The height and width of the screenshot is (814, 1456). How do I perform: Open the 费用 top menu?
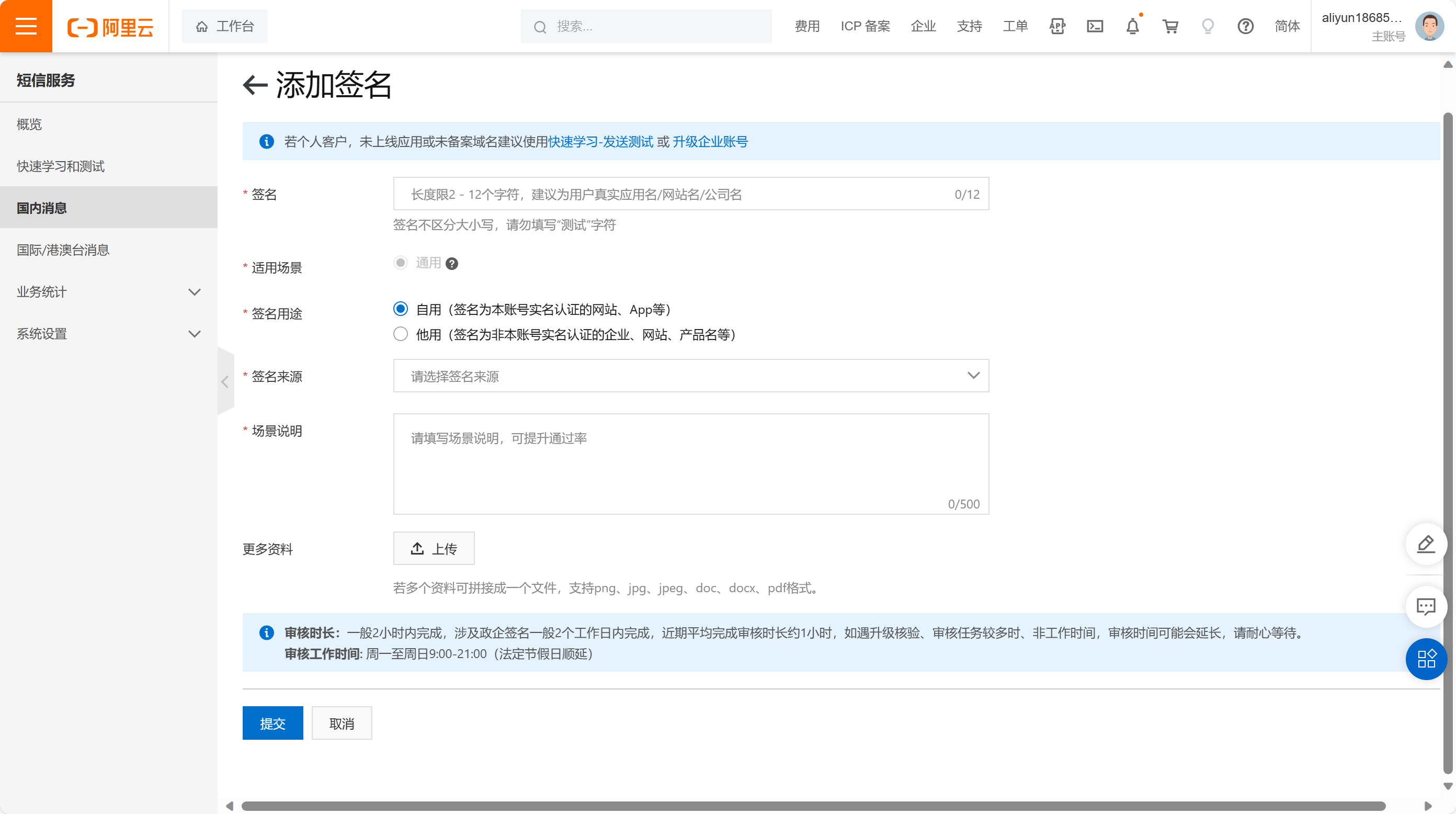pyautogui.click(x=807, y=26)
